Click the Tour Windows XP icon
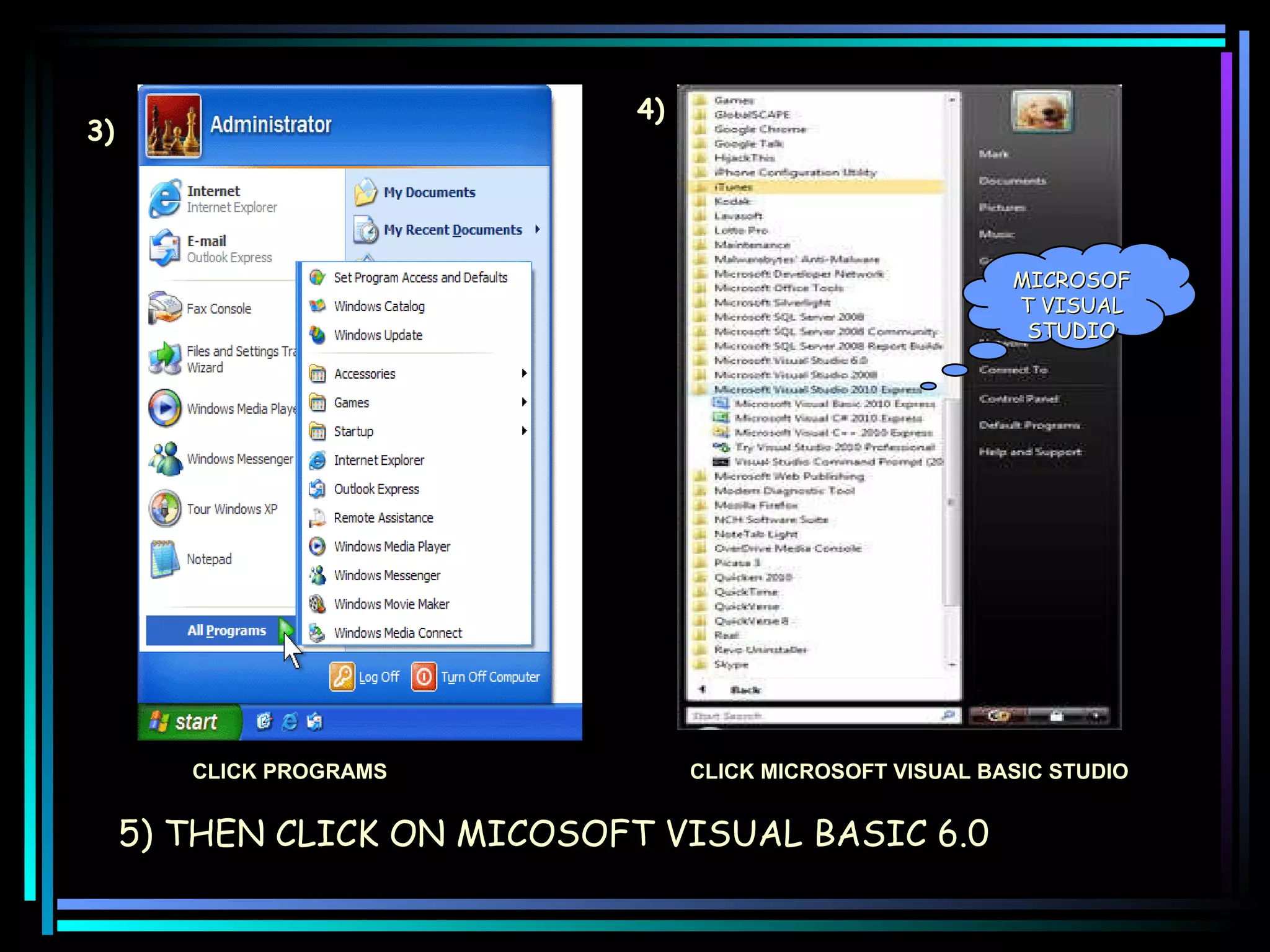The width and height of the screenshot is (1270, 952). 165,509
